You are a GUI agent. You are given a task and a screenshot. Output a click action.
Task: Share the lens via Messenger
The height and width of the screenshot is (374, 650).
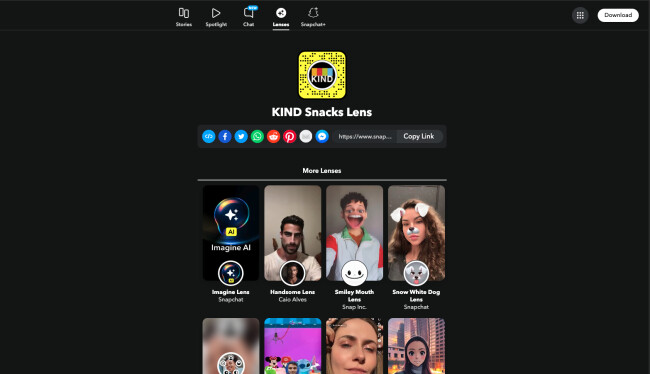(x=322, y=136)
